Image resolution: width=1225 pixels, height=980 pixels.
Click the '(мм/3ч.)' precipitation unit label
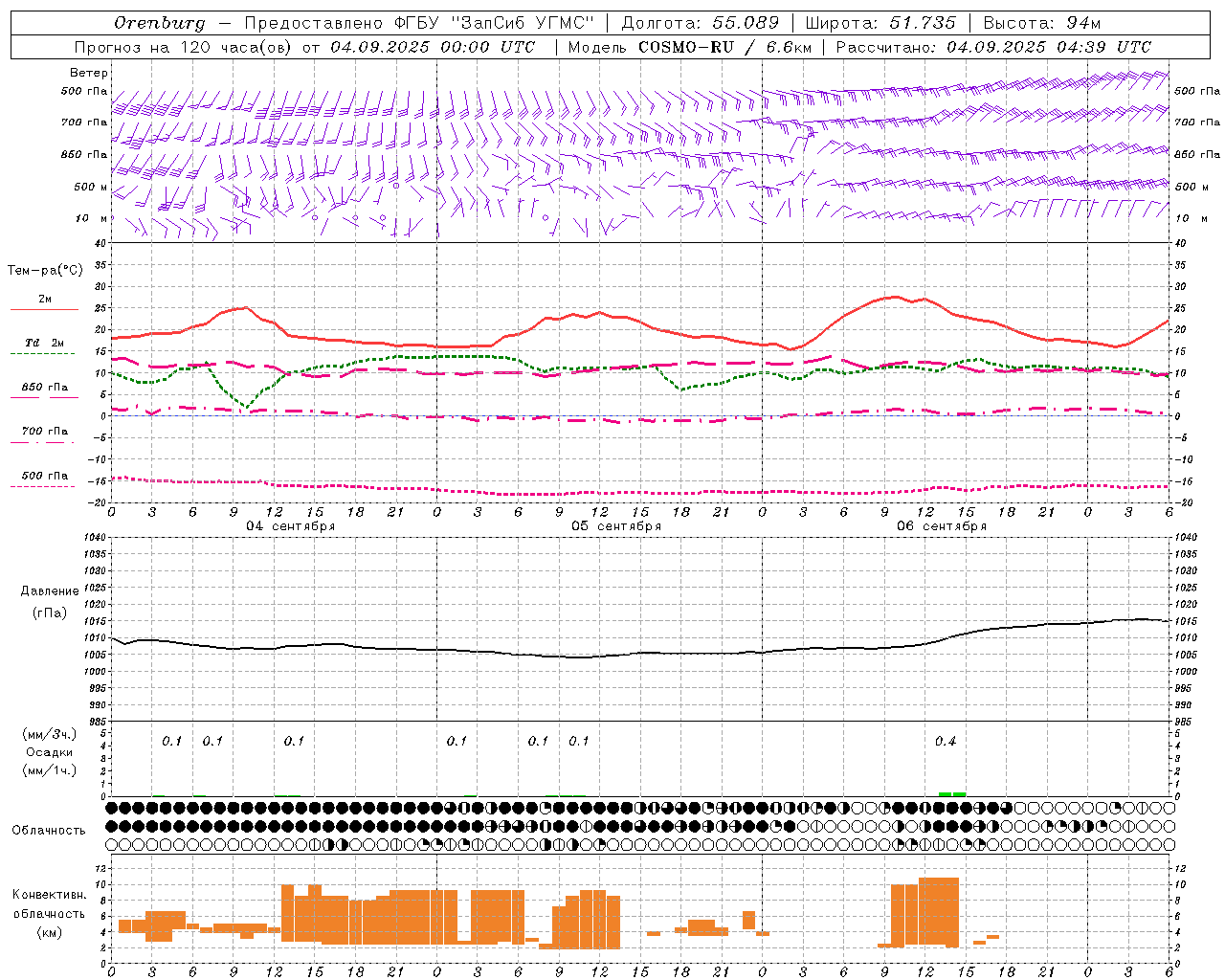coord(50,734)
